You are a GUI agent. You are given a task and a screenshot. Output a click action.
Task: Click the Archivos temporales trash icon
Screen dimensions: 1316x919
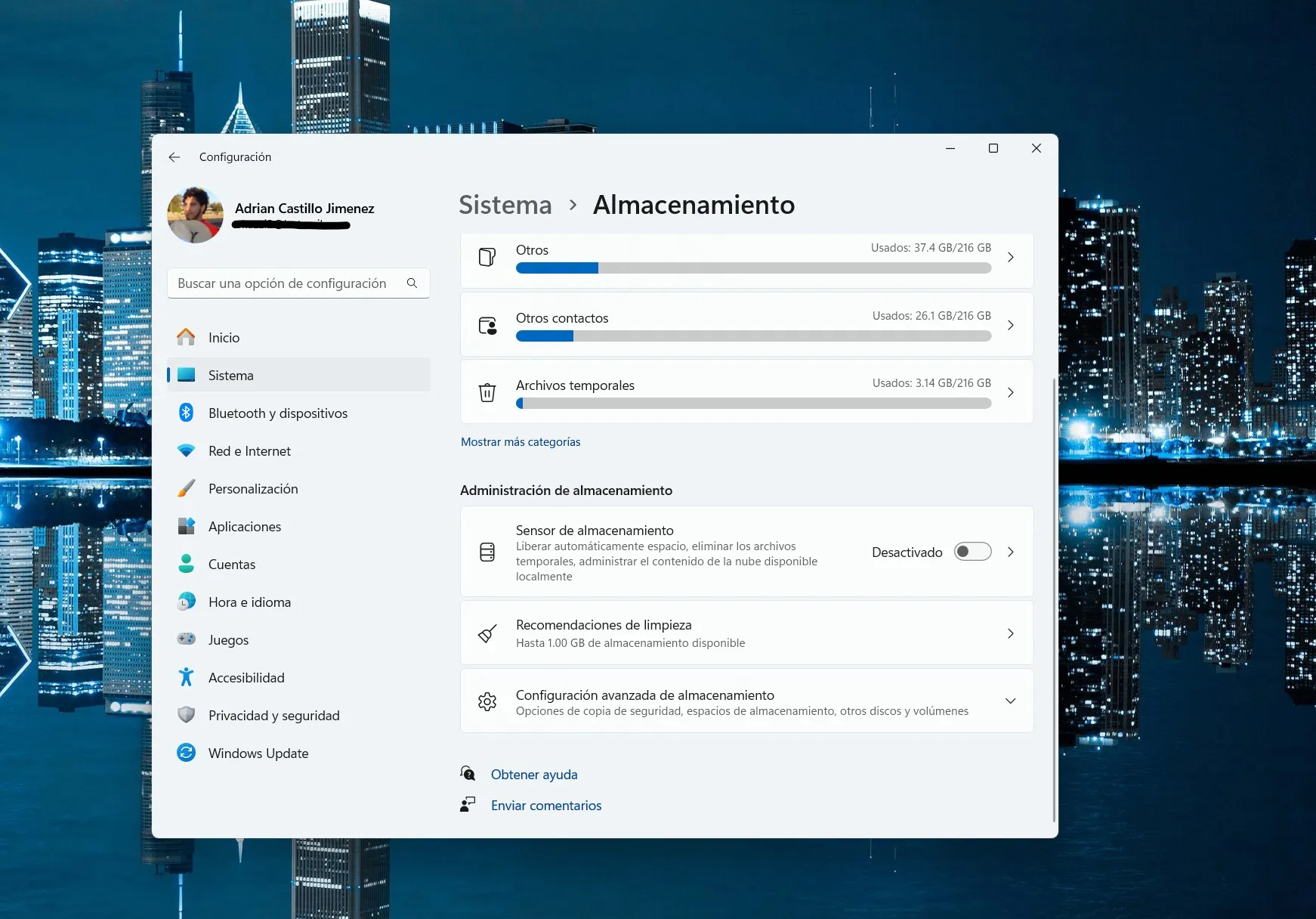click(487, 392)
